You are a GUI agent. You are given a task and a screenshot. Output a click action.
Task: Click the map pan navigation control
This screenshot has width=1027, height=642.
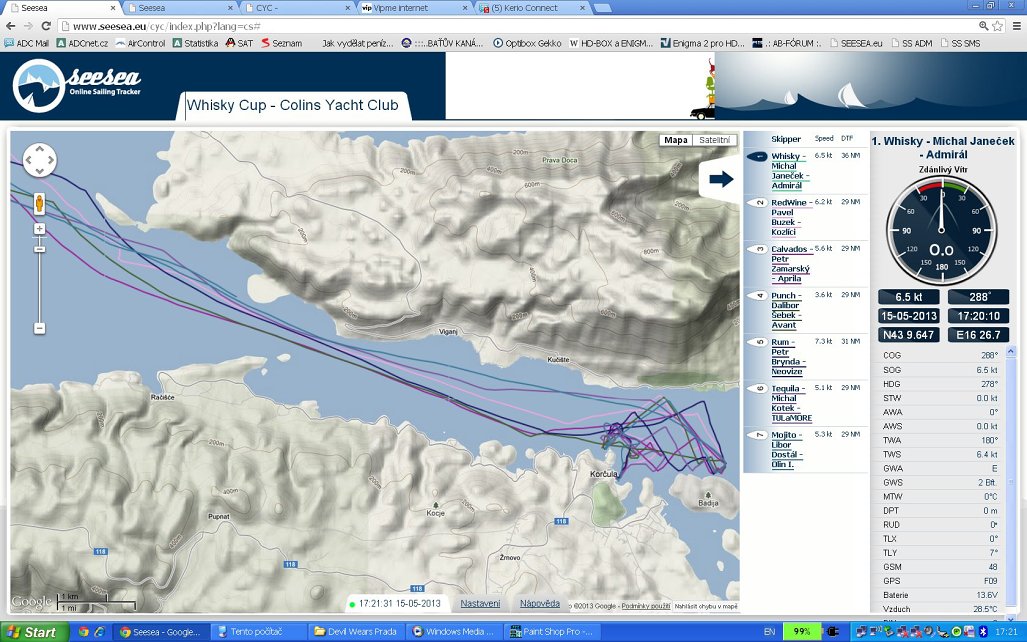point(40,160)
